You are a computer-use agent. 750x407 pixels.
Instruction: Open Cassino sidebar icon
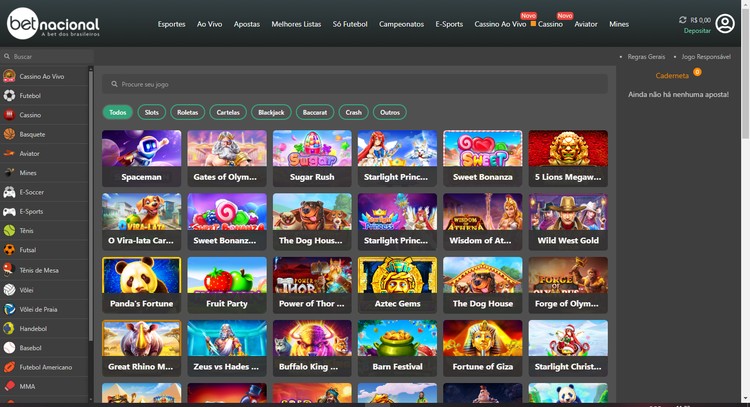click(x=9, y=115)
